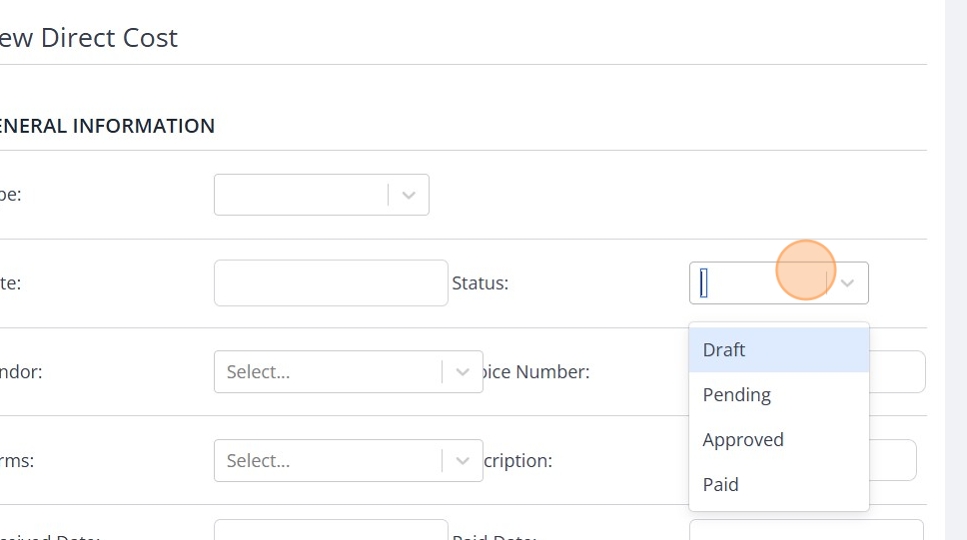967x540 pixels.
Task: Expand the Vendor Select... dropdown
Action: click(348, 372)
